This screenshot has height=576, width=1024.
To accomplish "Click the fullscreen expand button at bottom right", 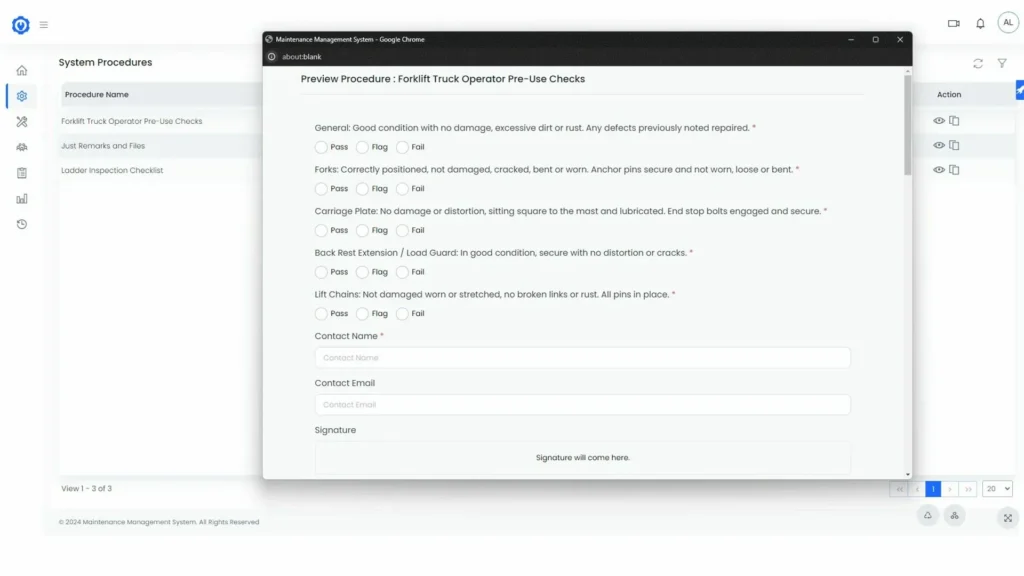I will (1007, 517).
